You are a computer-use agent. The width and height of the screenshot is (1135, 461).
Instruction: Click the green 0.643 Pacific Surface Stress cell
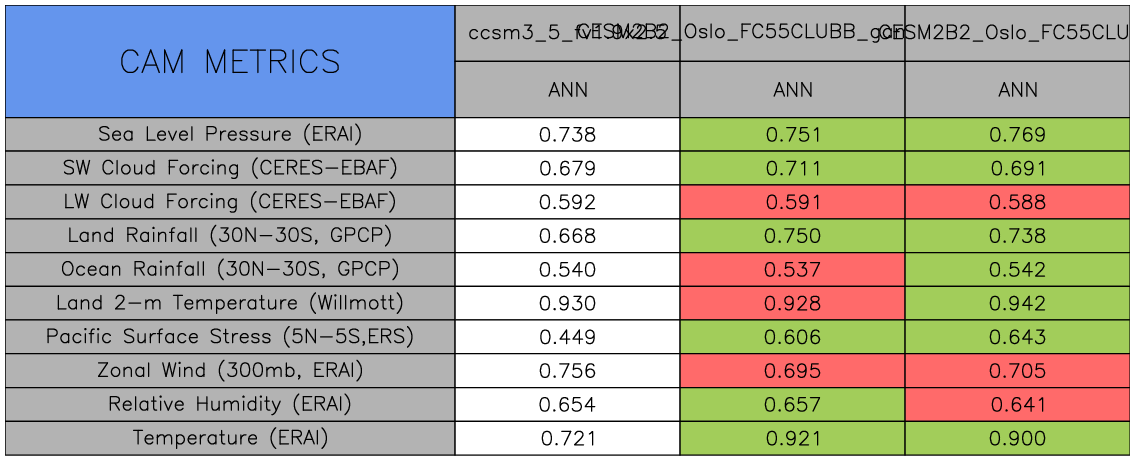point(1018,337)
